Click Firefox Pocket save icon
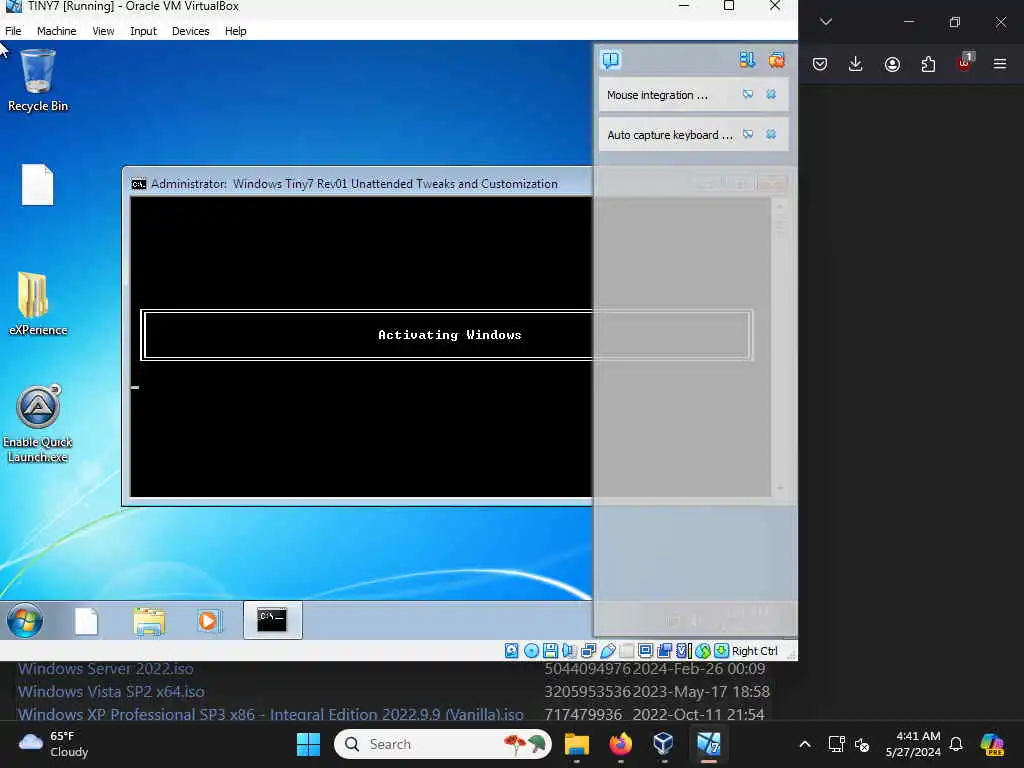The image size is (1024, 768). tap(820, 64)
